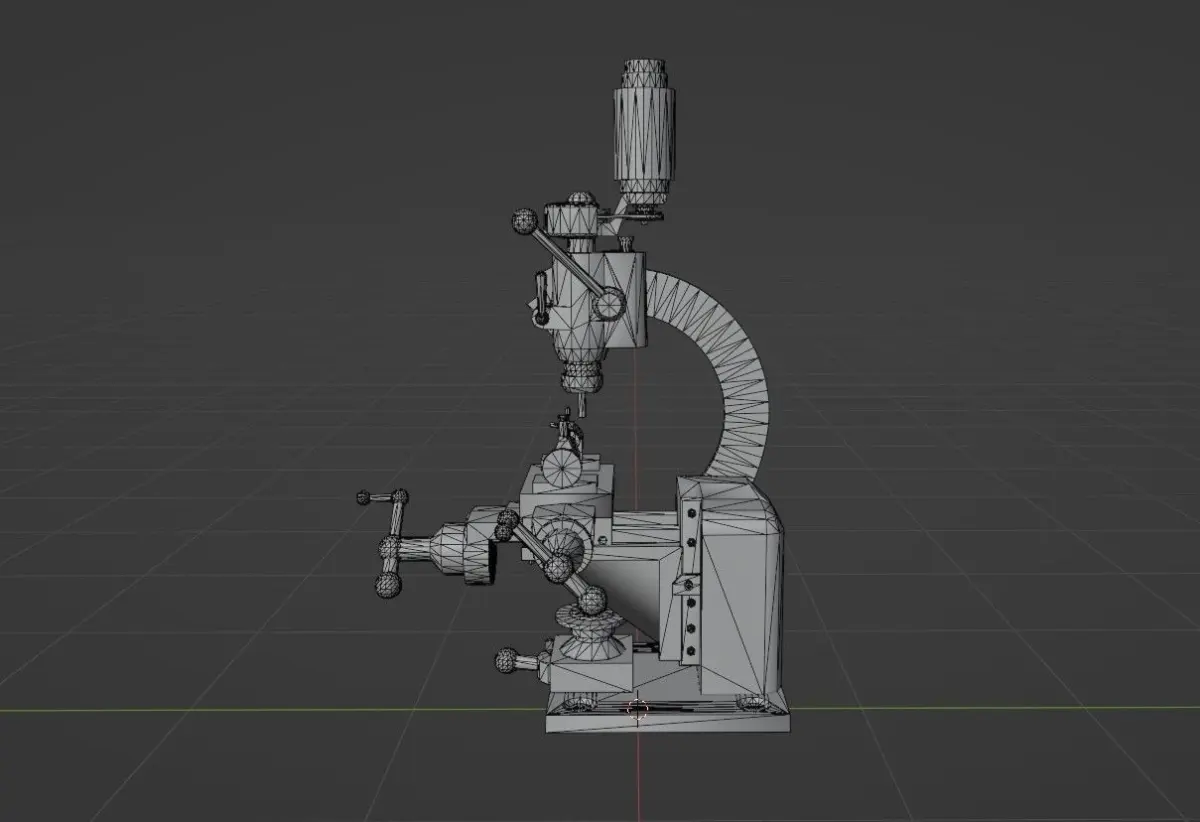Screen dimensions: 1200x822
Task: Click the spindle head box housing
Action: [x=608, y=300]
